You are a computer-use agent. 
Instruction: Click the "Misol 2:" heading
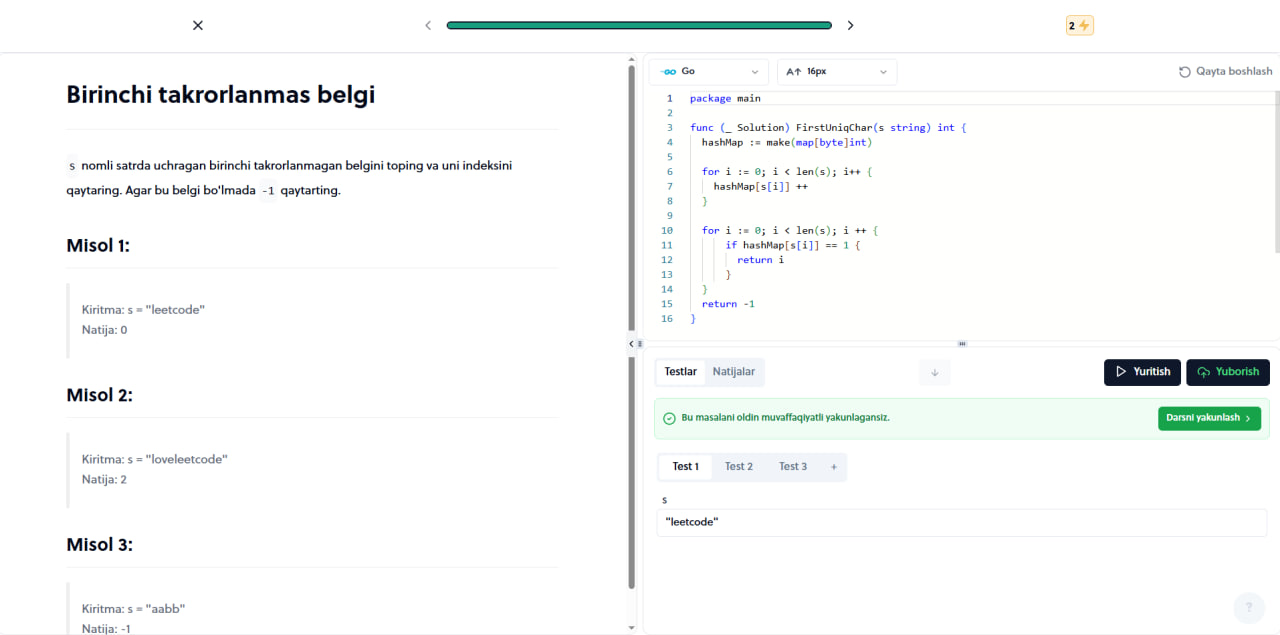click(99, 395)
